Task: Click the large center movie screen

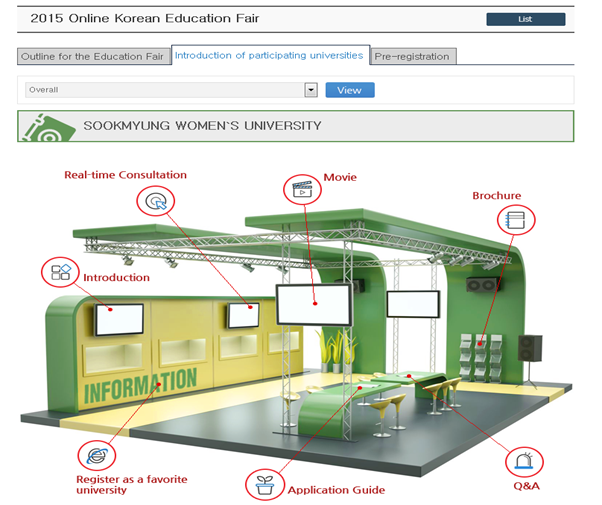Action: coord(314,305)
